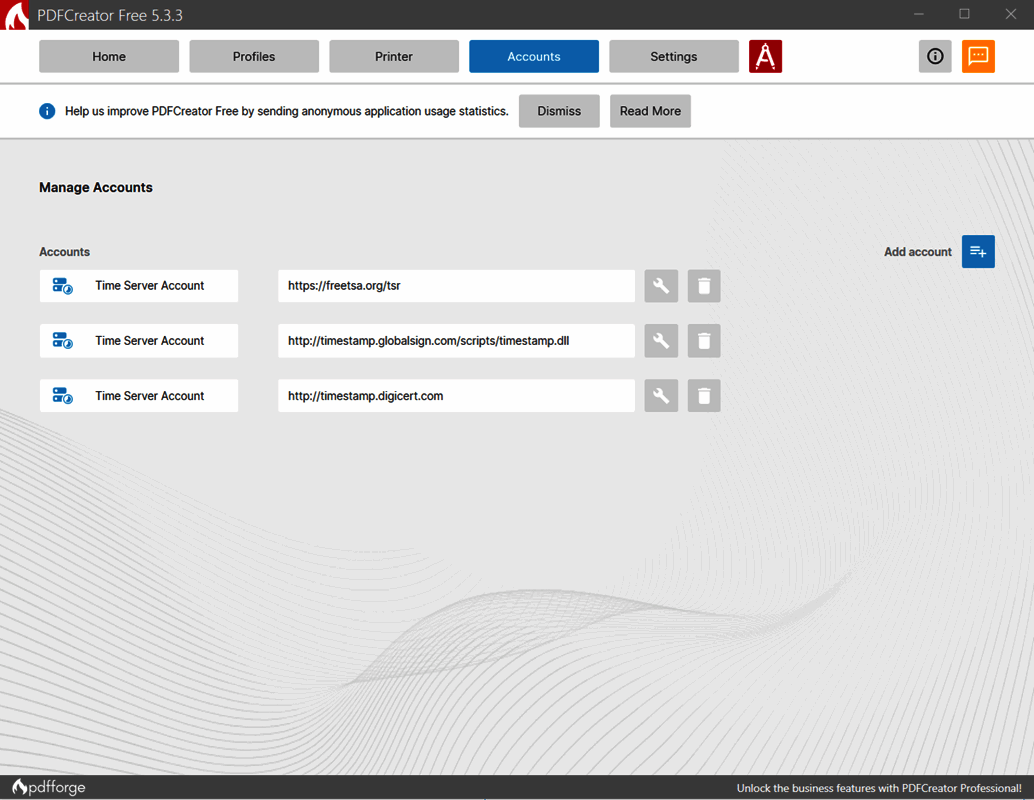Screen dimensions: 1034x800
Task: Click Time Server Account label in the freetsa row
Action: click(x=150, y=286)
